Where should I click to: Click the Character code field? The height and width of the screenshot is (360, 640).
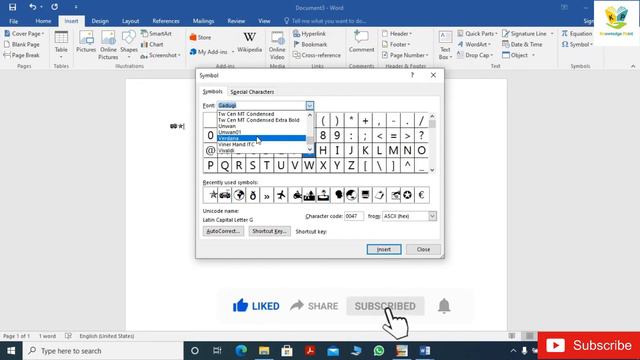pos(354,216)
